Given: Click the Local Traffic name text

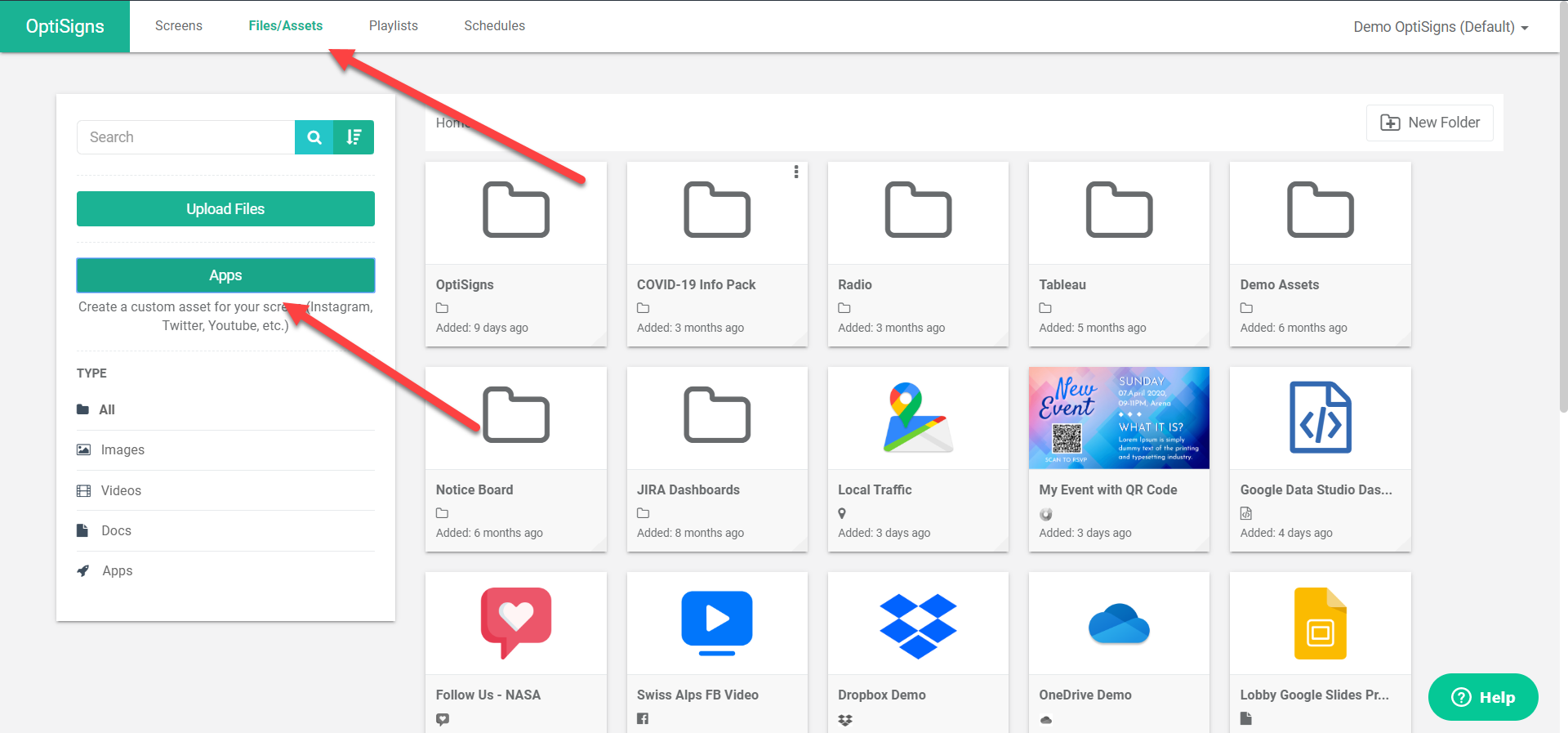Looking at the screenshot, I should (875, 489).
